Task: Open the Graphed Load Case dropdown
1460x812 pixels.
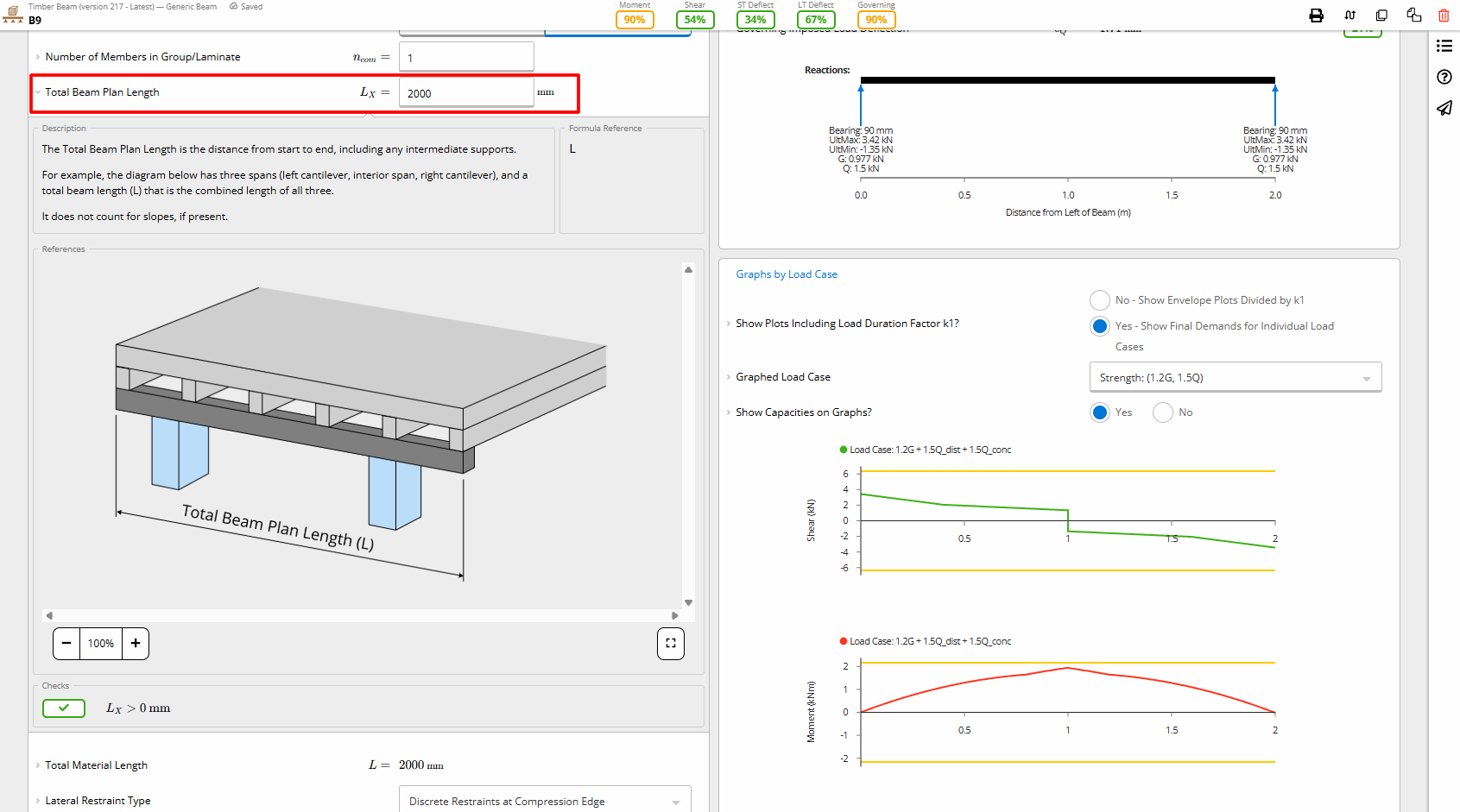Action: [x=1236, y=377]
